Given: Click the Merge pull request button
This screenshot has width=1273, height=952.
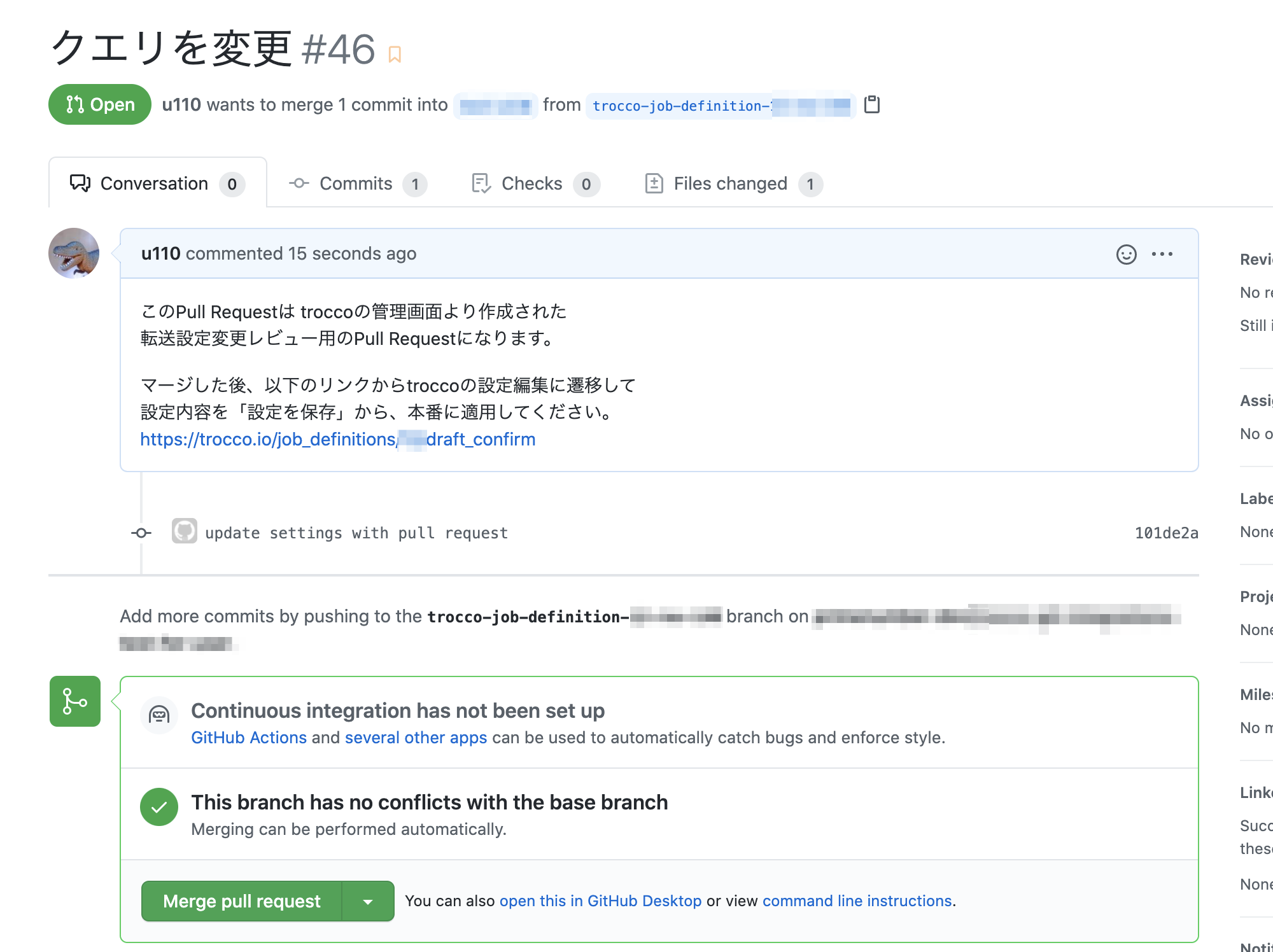Looking at the screenshot, I should point(242,901).
